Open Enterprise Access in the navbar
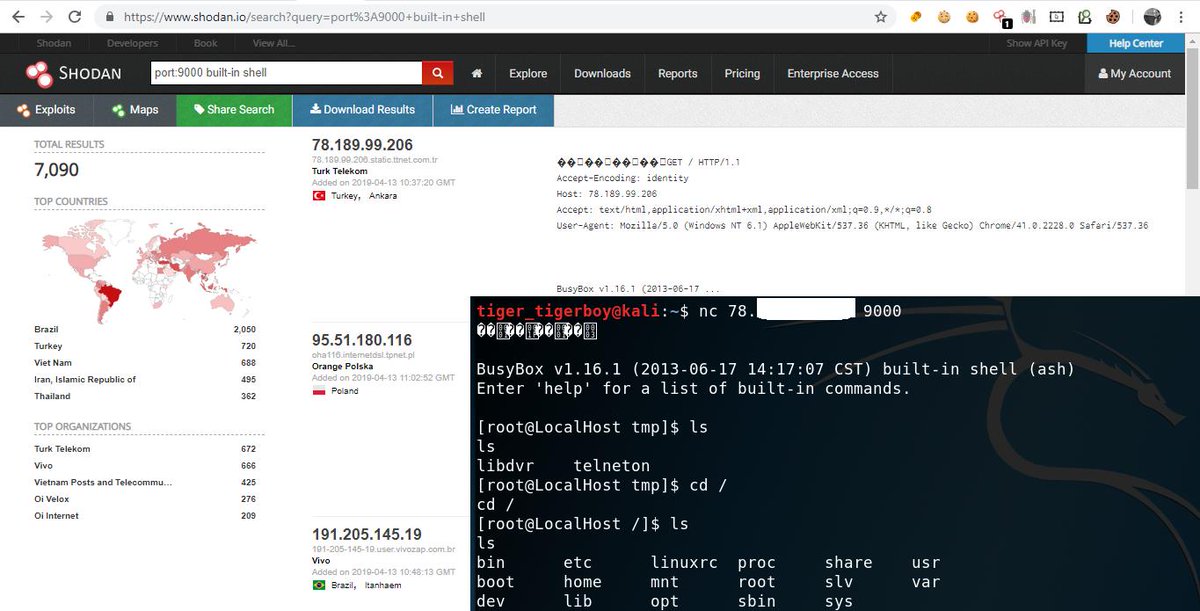The width and height of the screenshot is (1200, 611). click(x=833, y=73)
